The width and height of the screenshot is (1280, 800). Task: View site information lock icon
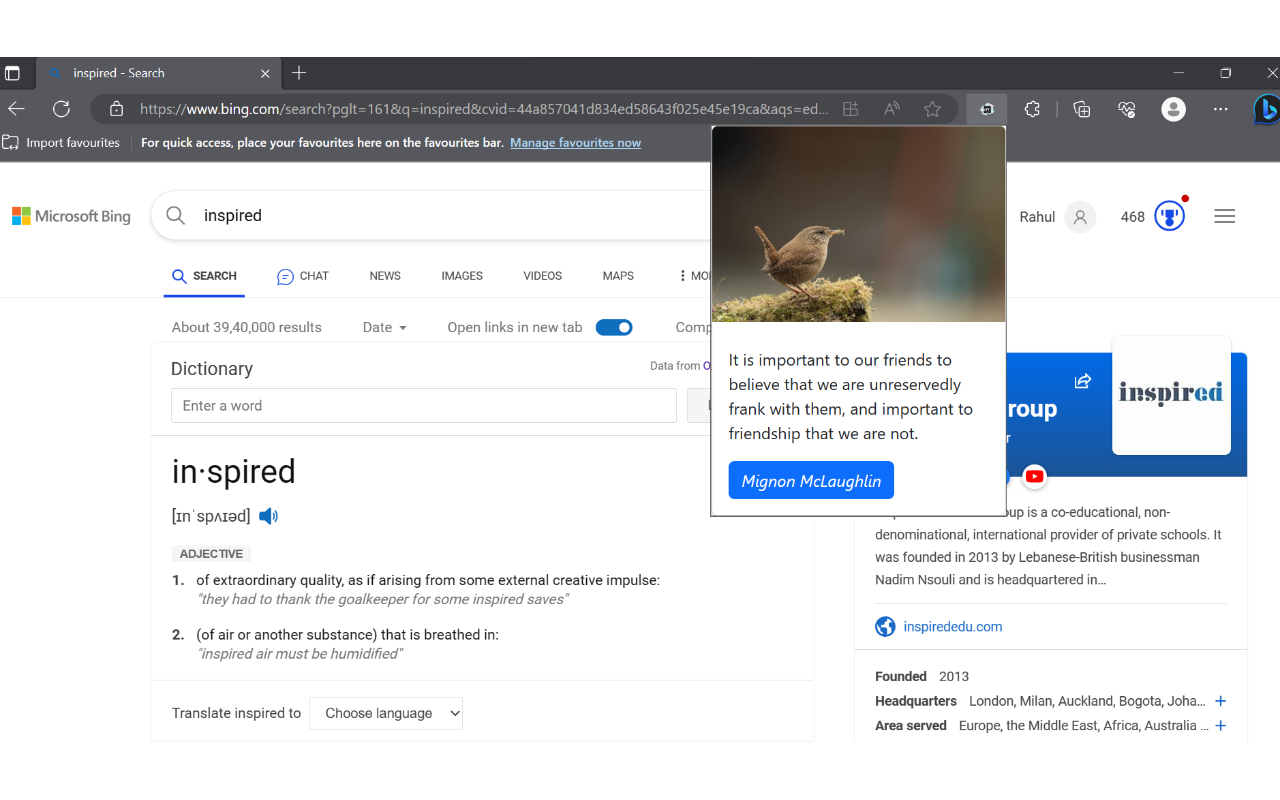point(117,109)
